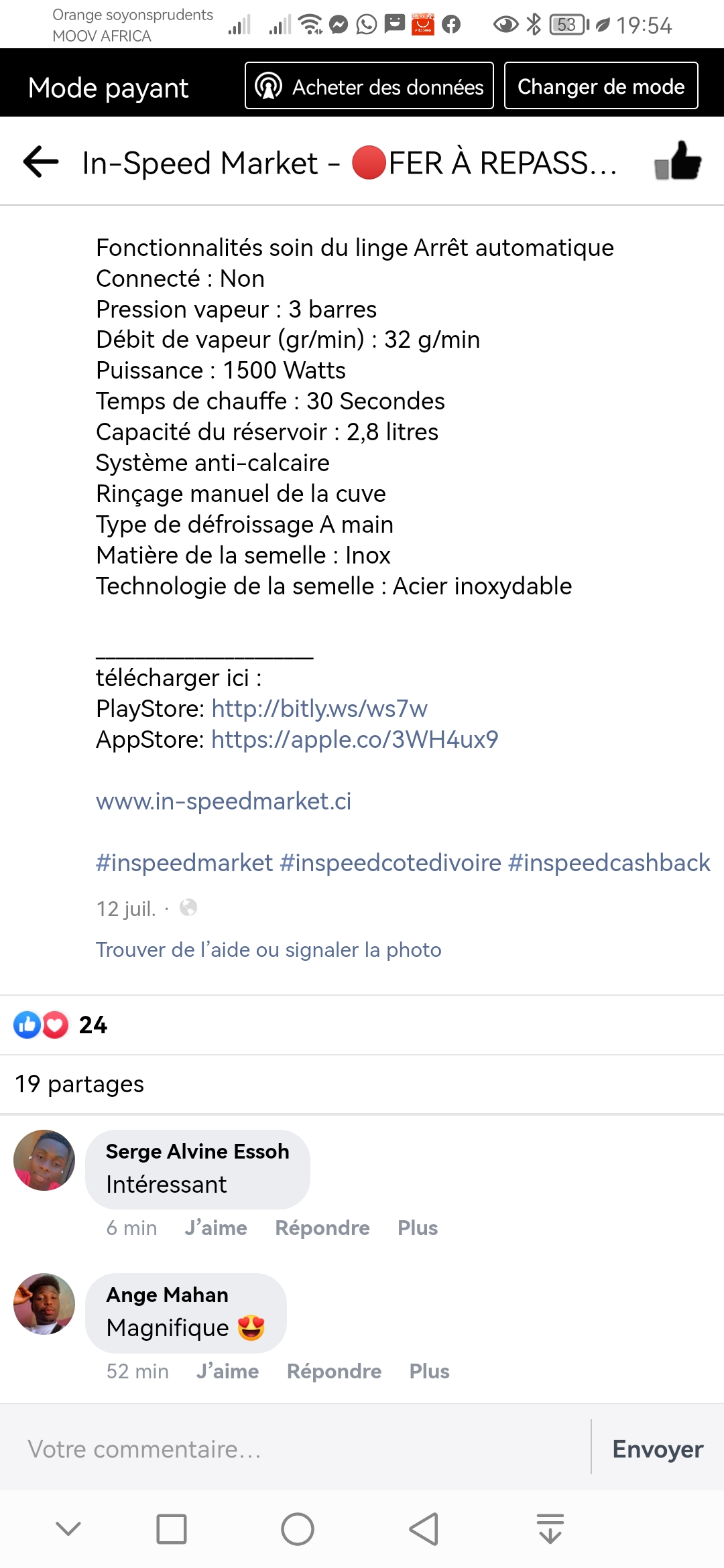Tap the notification pull-down arrow icon
This screenshot has width=724, height=1568.
[x=550, y=1529]
